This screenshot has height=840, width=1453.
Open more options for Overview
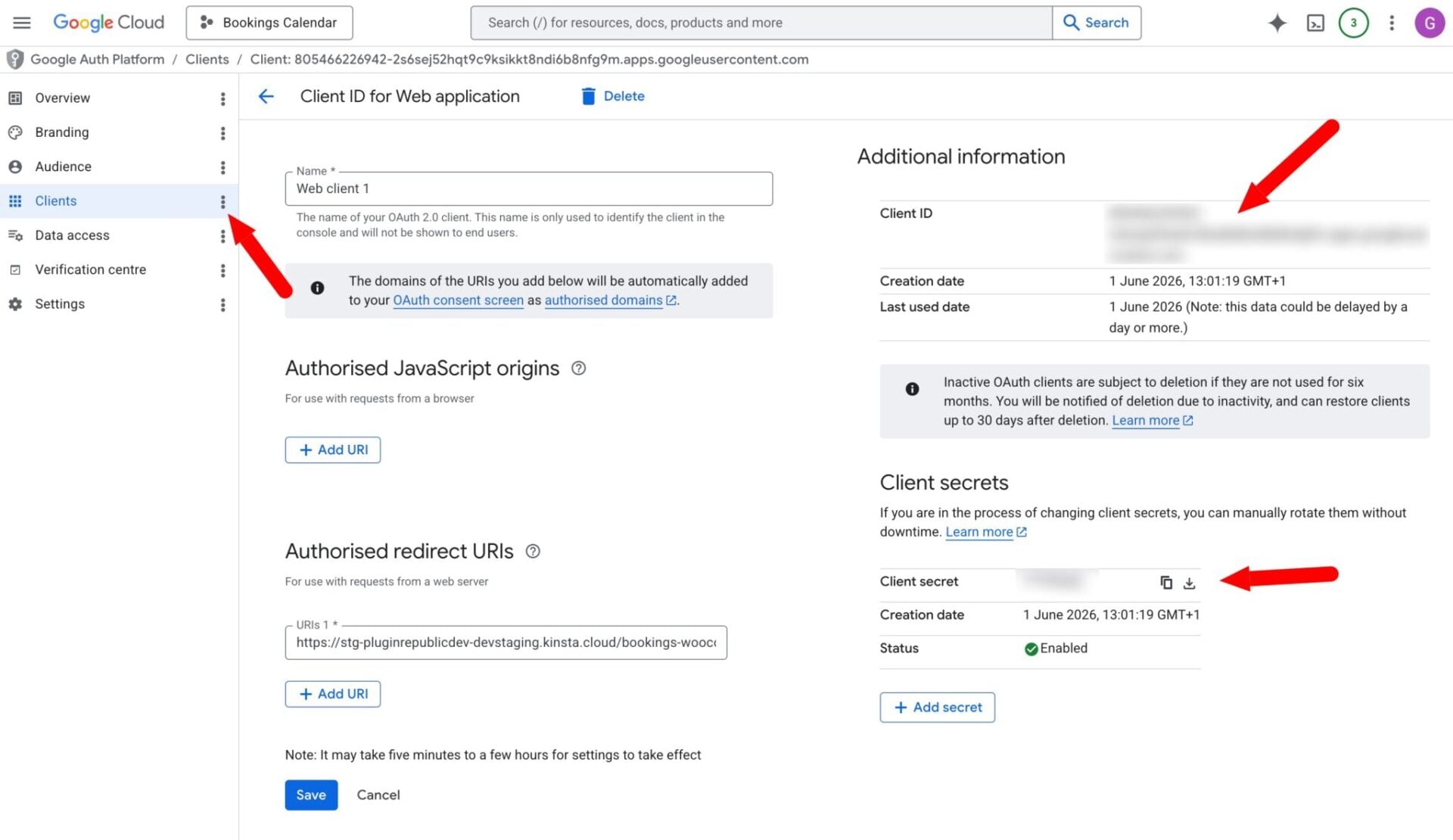[x=222, y=98]
